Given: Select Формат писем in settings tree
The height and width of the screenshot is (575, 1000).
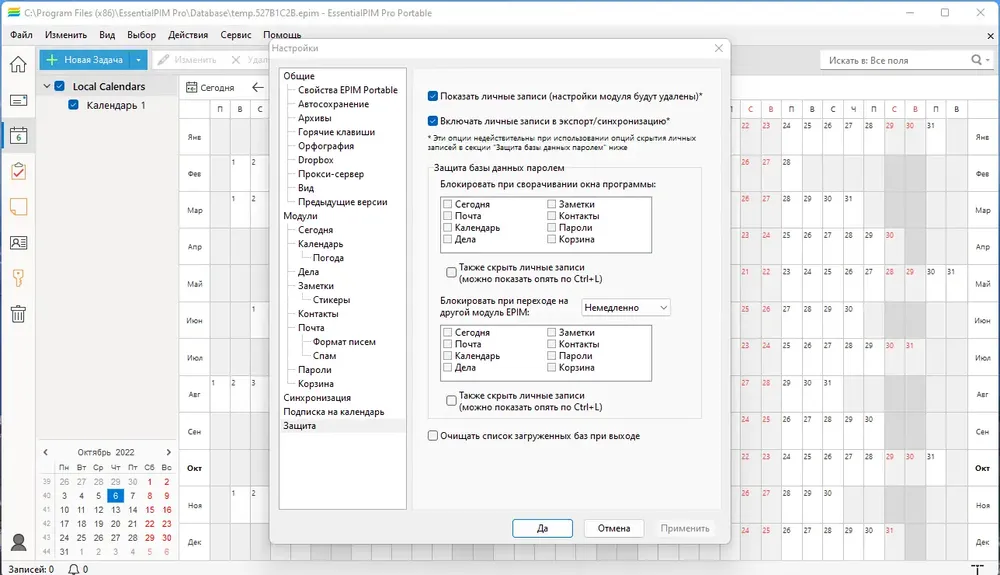Looking at the screenshot, I should [x=344, y=342].
